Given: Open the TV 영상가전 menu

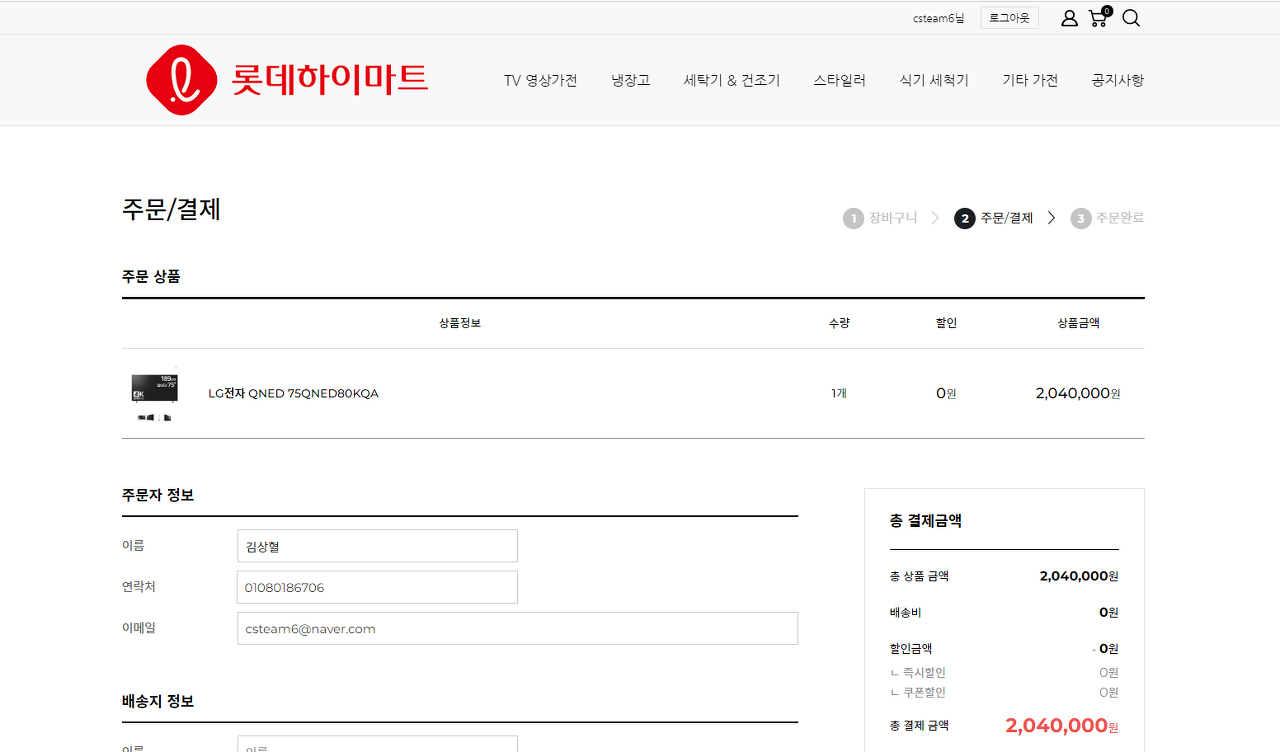Looking at the screenshot, I should point(541,80).
